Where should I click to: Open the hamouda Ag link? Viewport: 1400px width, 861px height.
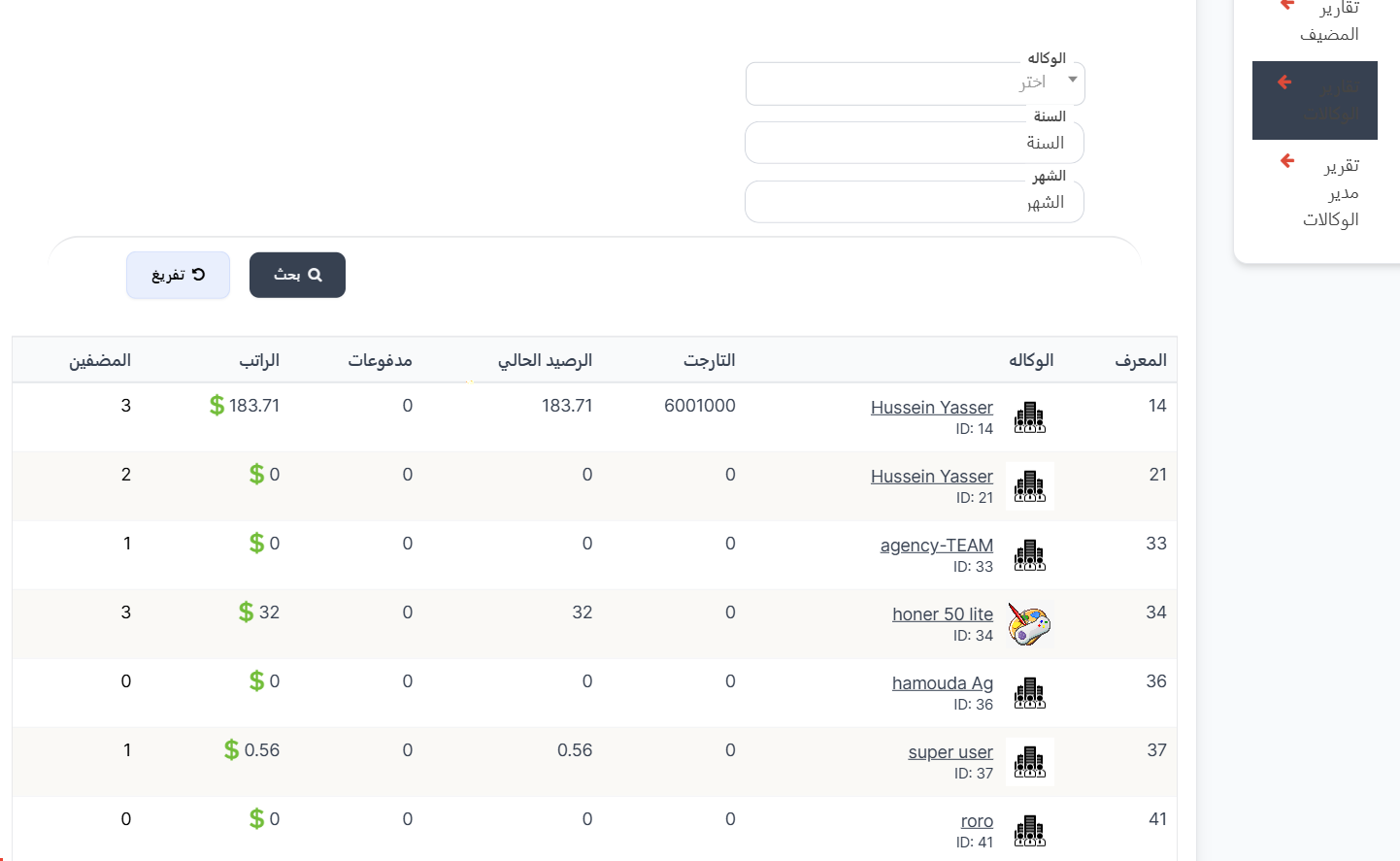[x=943, y=683]
